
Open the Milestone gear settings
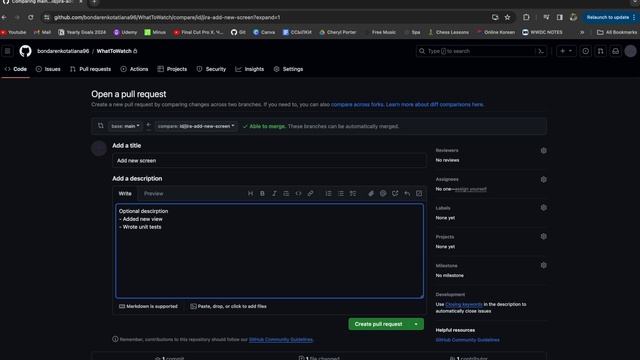pyautogui.click(x=543, y=265)
